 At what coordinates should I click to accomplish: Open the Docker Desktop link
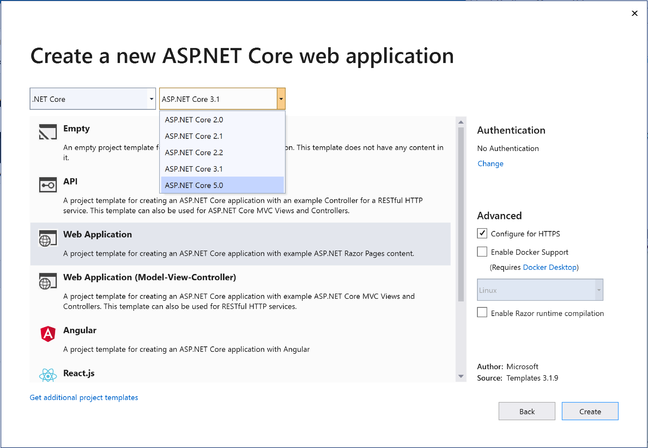550,267
